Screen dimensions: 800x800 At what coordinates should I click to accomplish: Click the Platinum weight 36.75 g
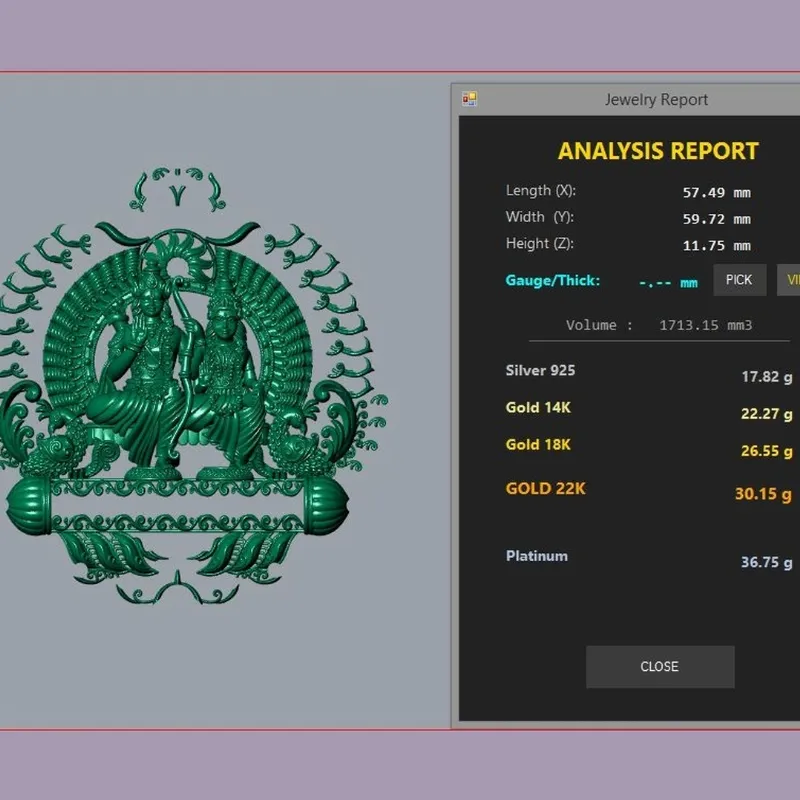coord(766,562)
